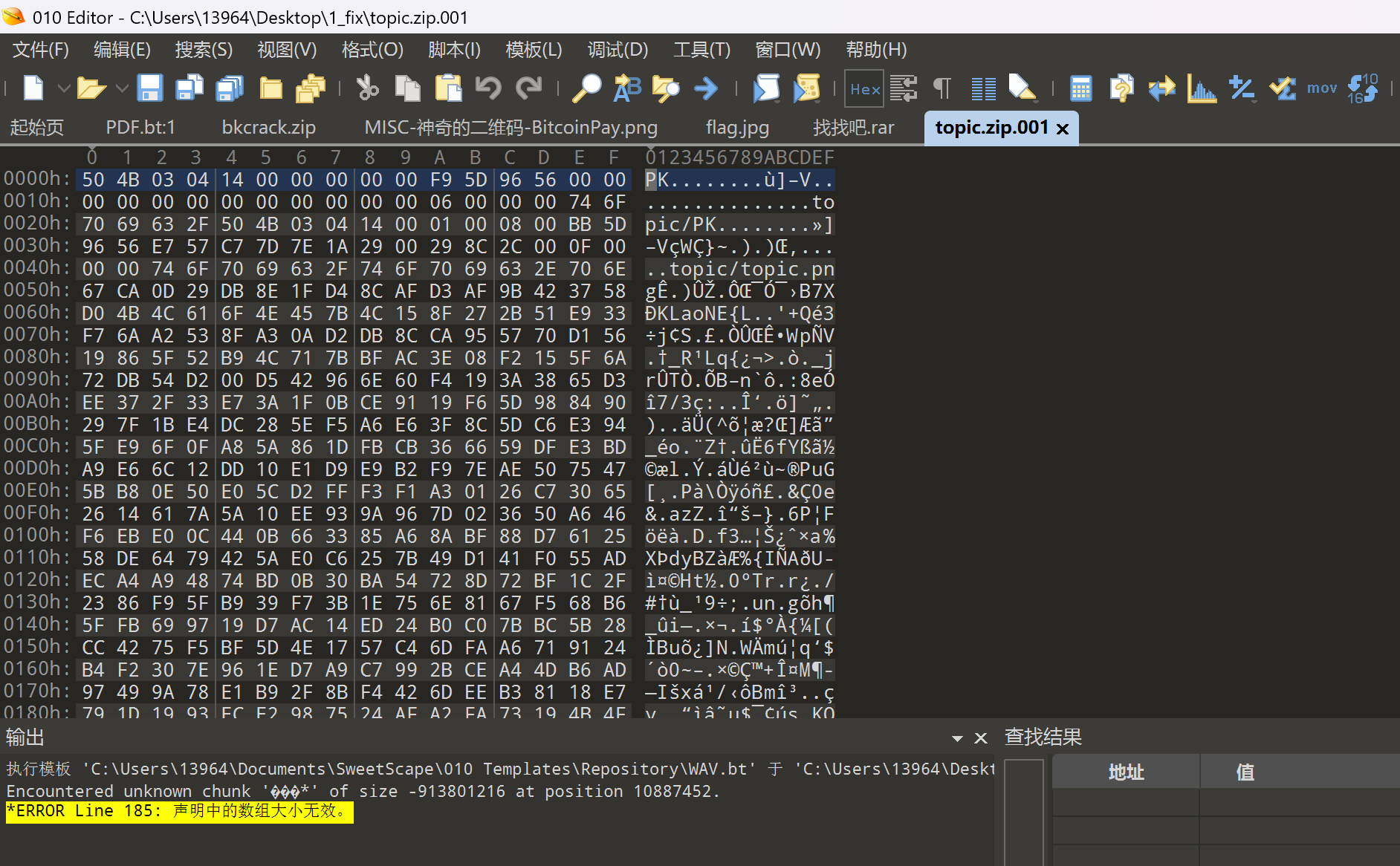The width and height of the screenshot is (1400, 866).
Task: Click the Compare Files arrows icon
Action: coord(1161,88)
